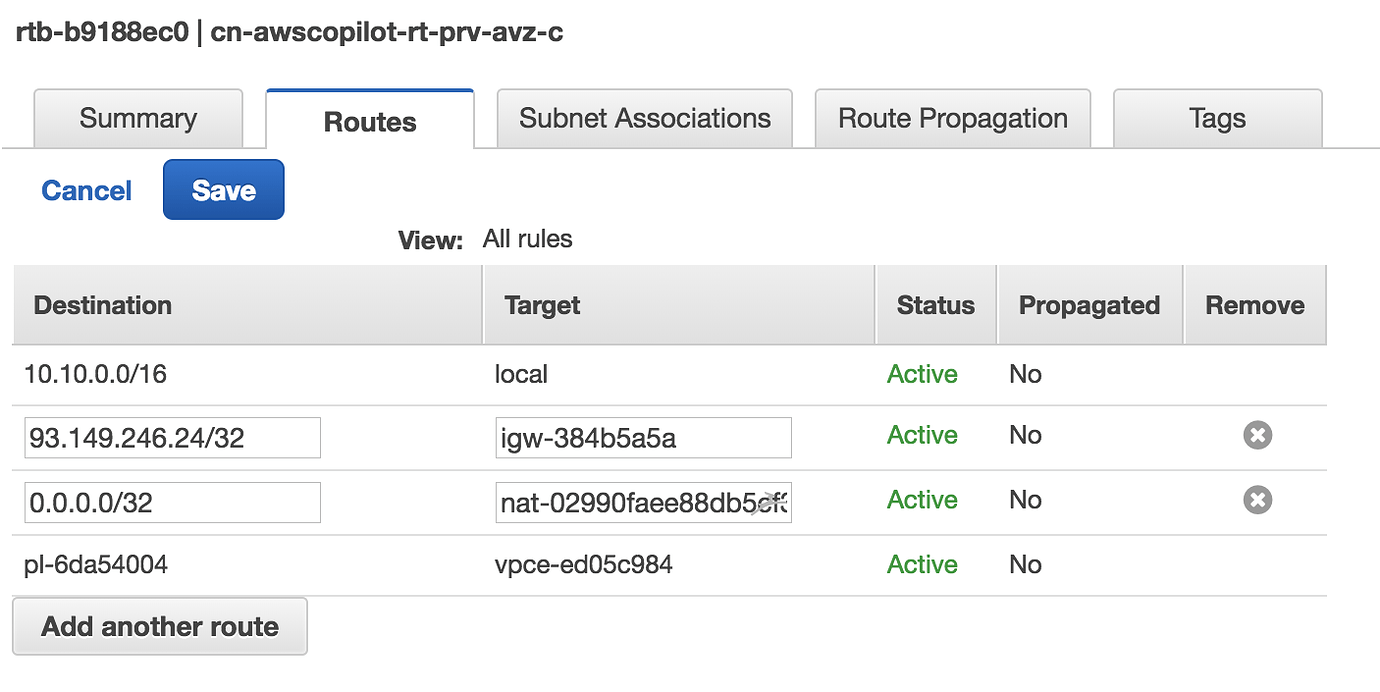Remove the 0.0.0.0/32 NAT route

1257,500
